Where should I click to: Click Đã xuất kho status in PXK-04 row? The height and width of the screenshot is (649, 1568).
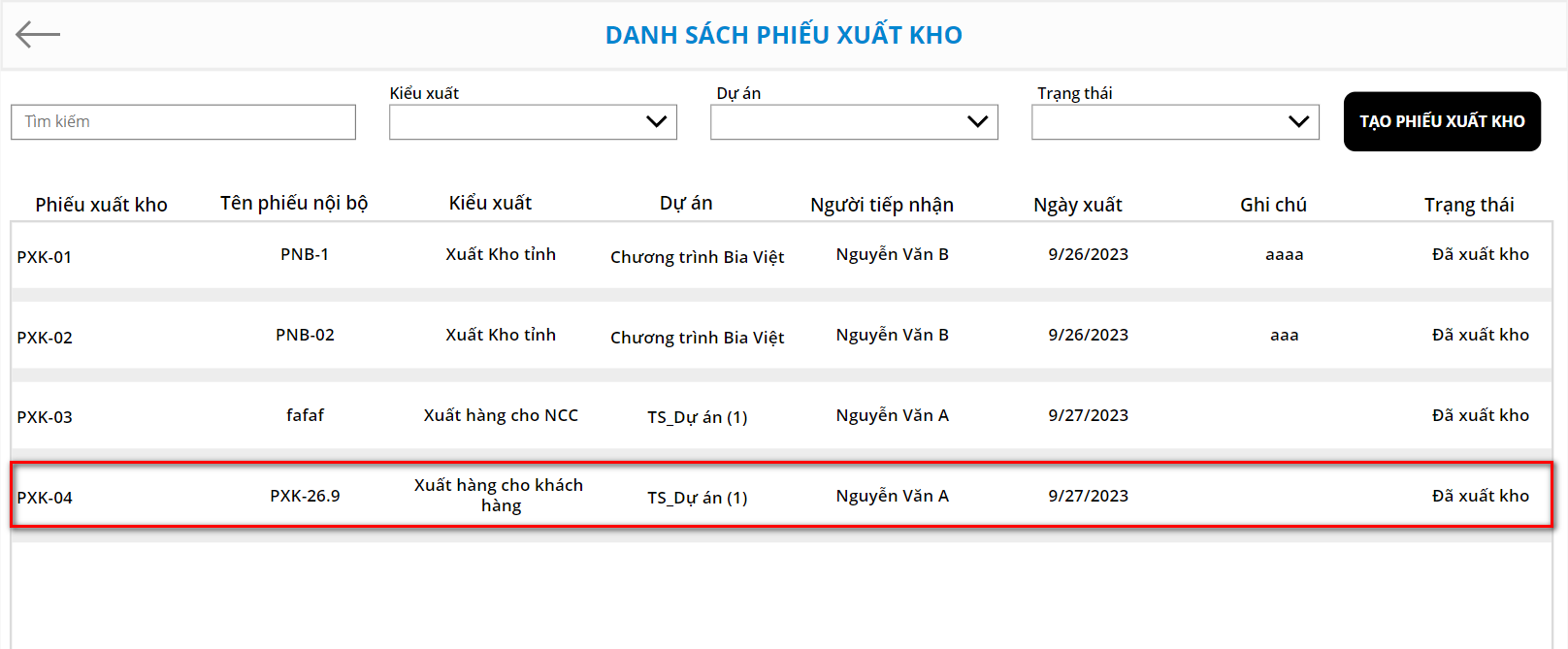1481,496
